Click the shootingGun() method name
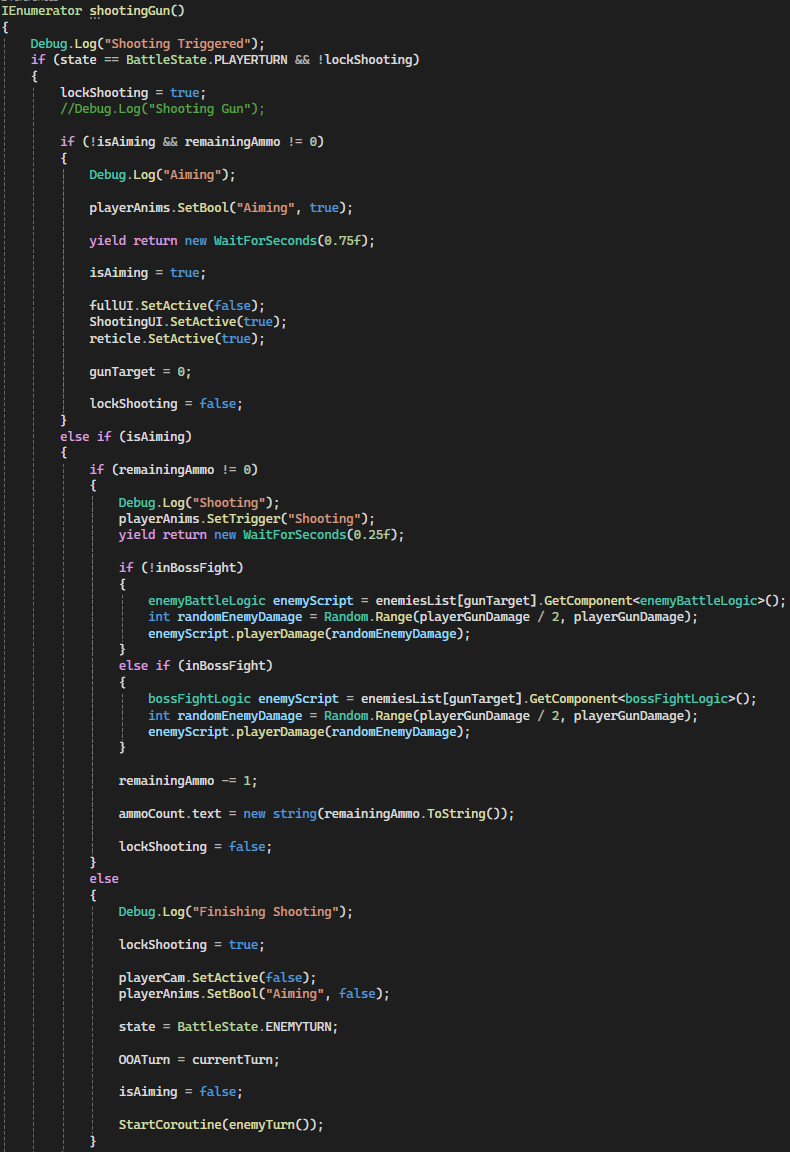The width and height of the screenshot is (790, 1152). (x=137, y=11)
